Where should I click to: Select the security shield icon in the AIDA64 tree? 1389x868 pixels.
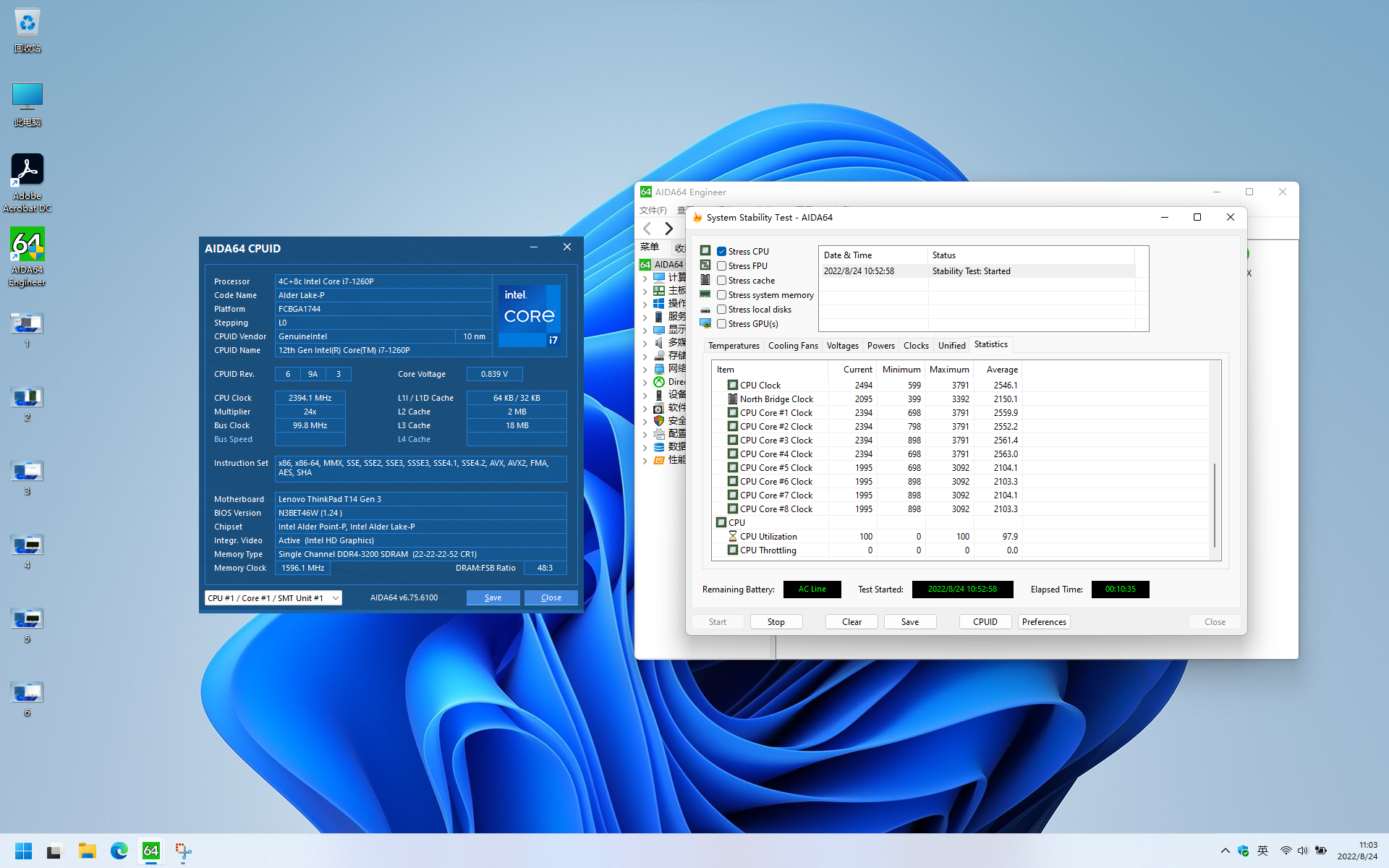coord(659,421)
